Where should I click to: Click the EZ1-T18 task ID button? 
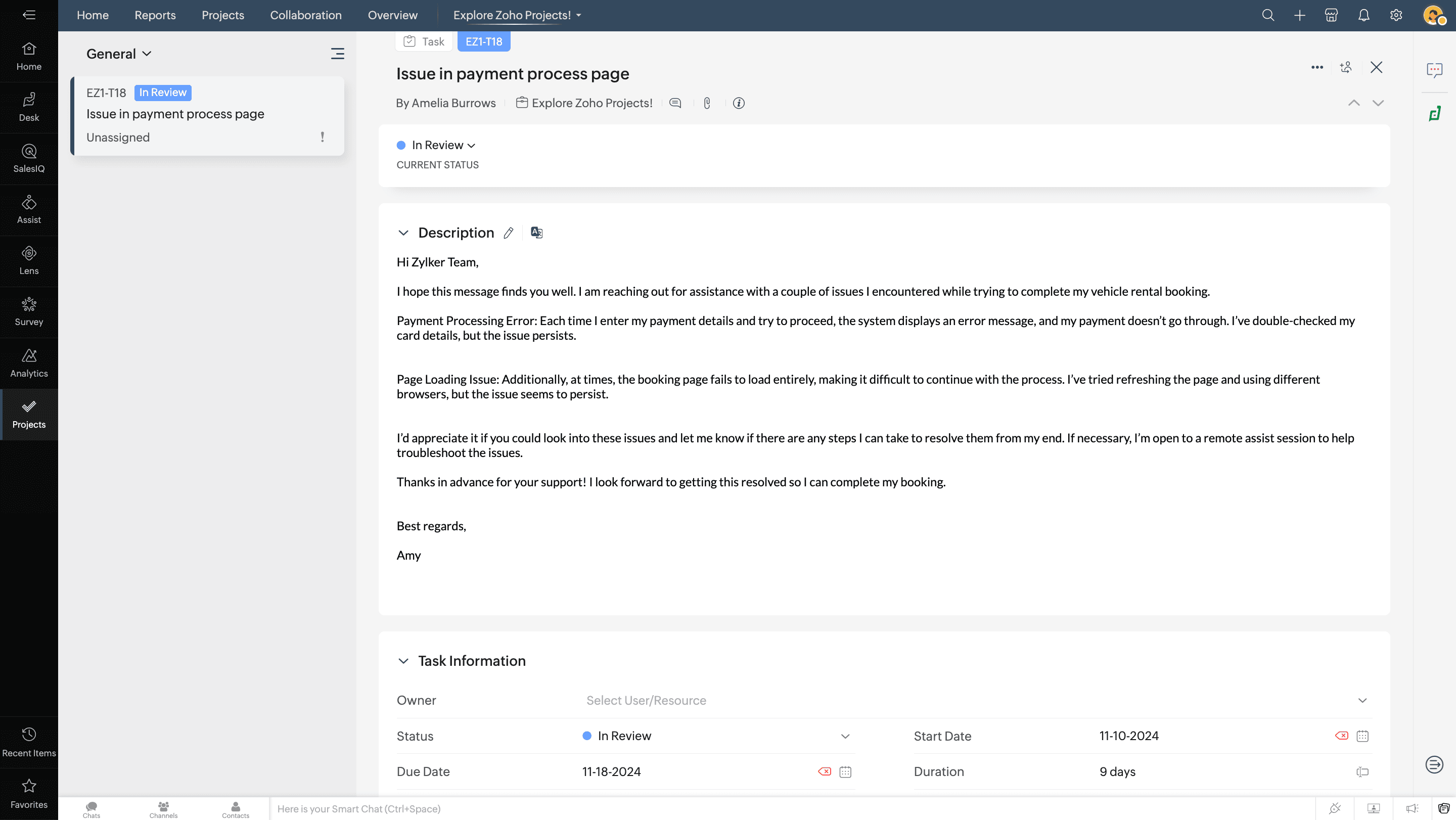click(483, 41)
